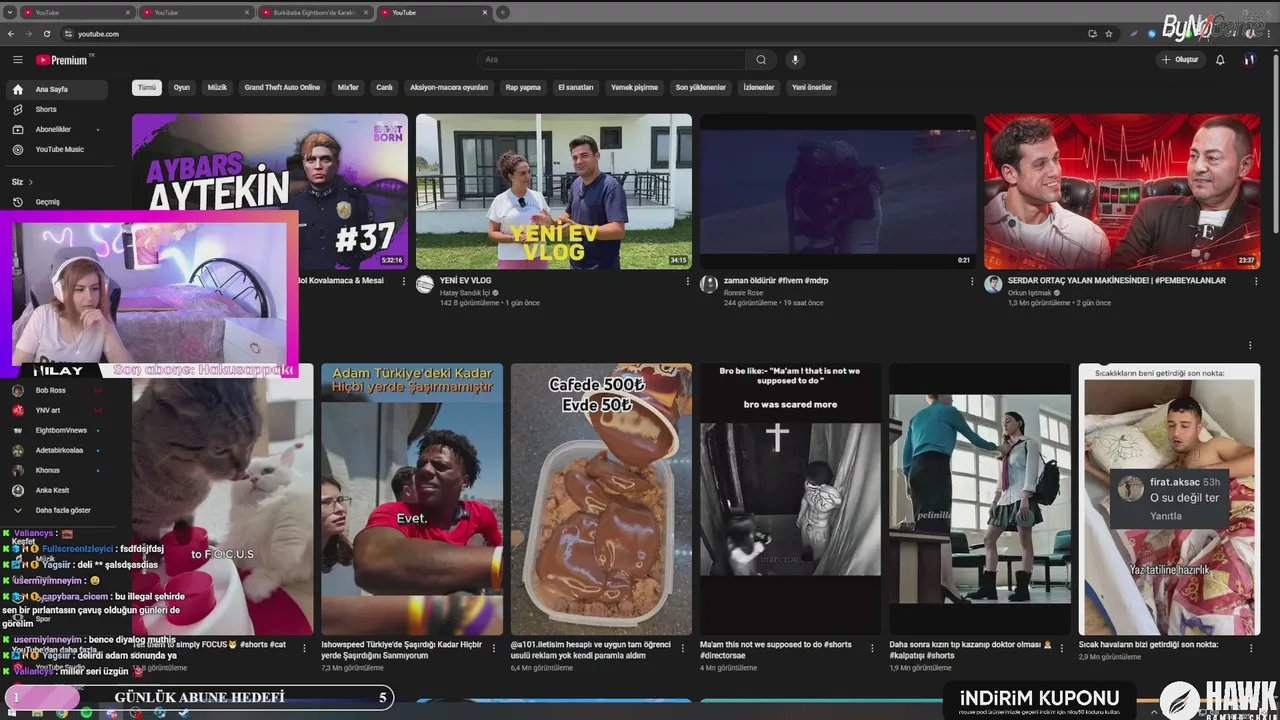Open a new browser tab with plus
1280x720 pixels.
(x=503, y=12)
